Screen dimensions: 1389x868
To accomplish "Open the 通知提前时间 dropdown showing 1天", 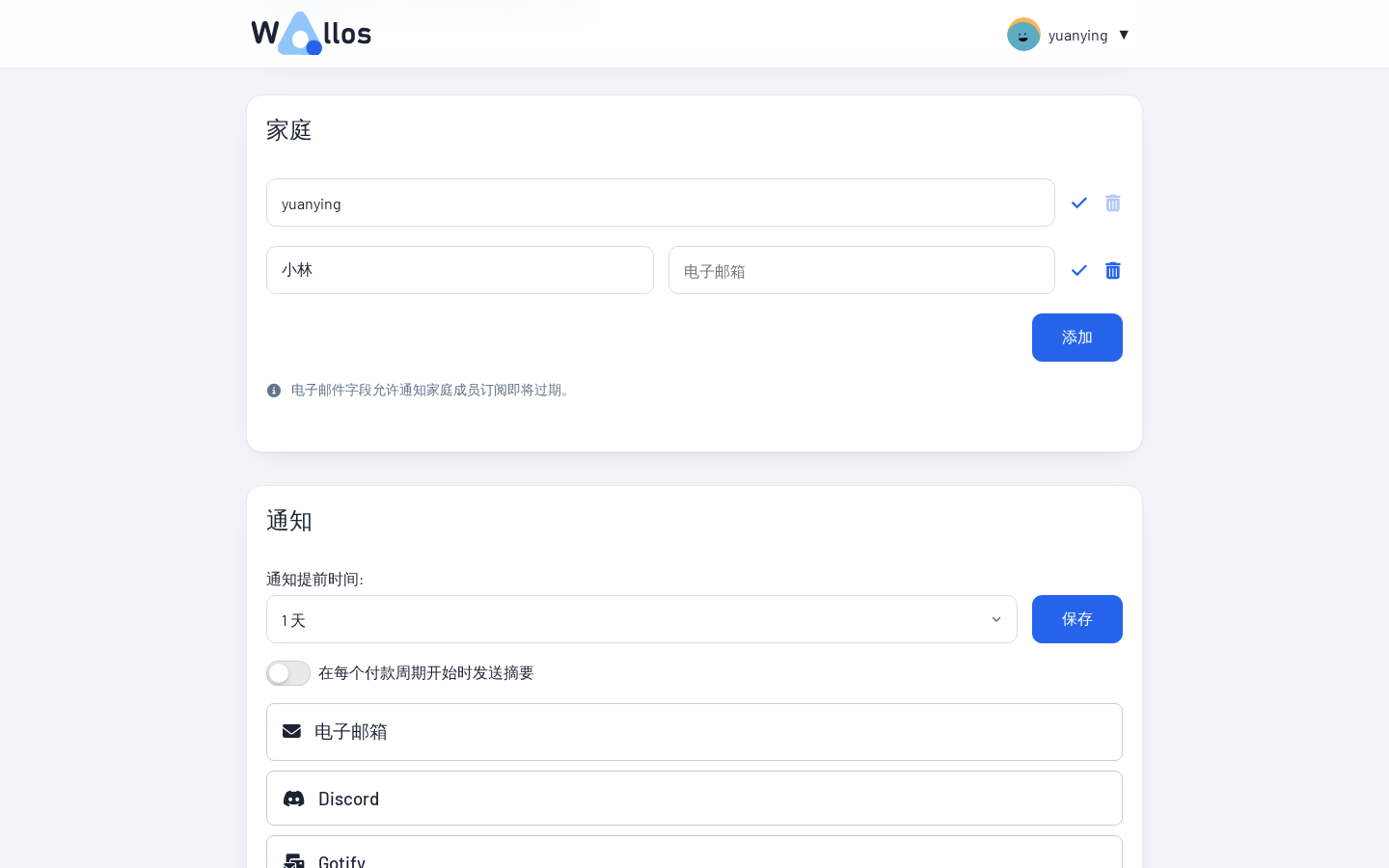I will 641,619.
